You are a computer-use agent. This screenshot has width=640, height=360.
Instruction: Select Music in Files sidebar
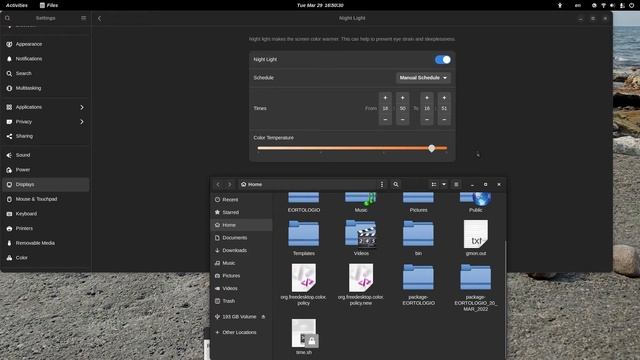tap(242, 263)
